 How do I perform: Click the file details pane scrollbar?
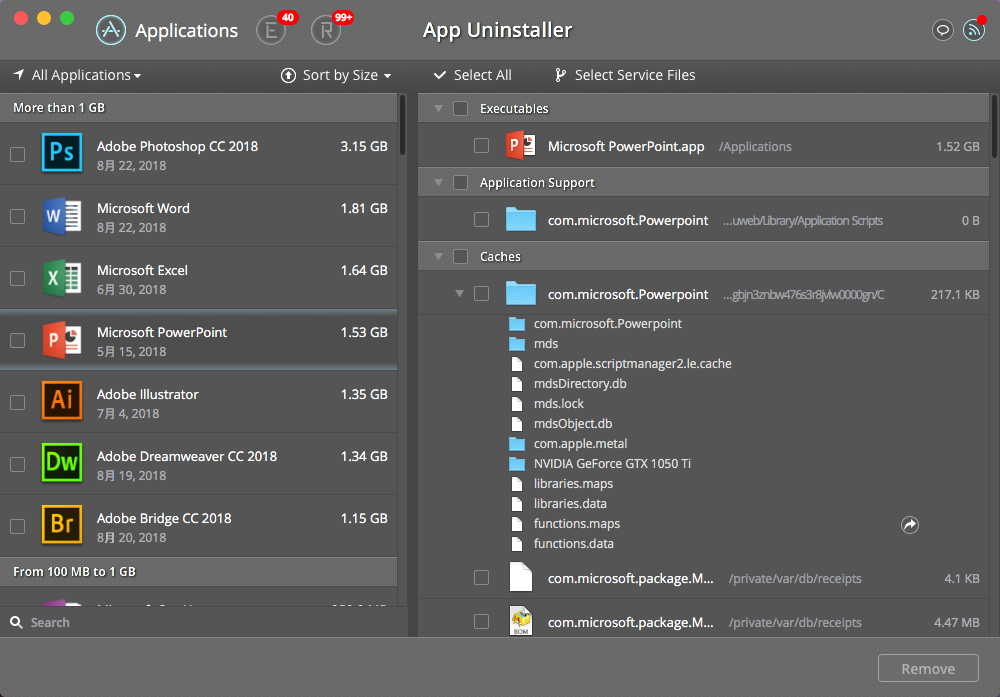point(994,126)
